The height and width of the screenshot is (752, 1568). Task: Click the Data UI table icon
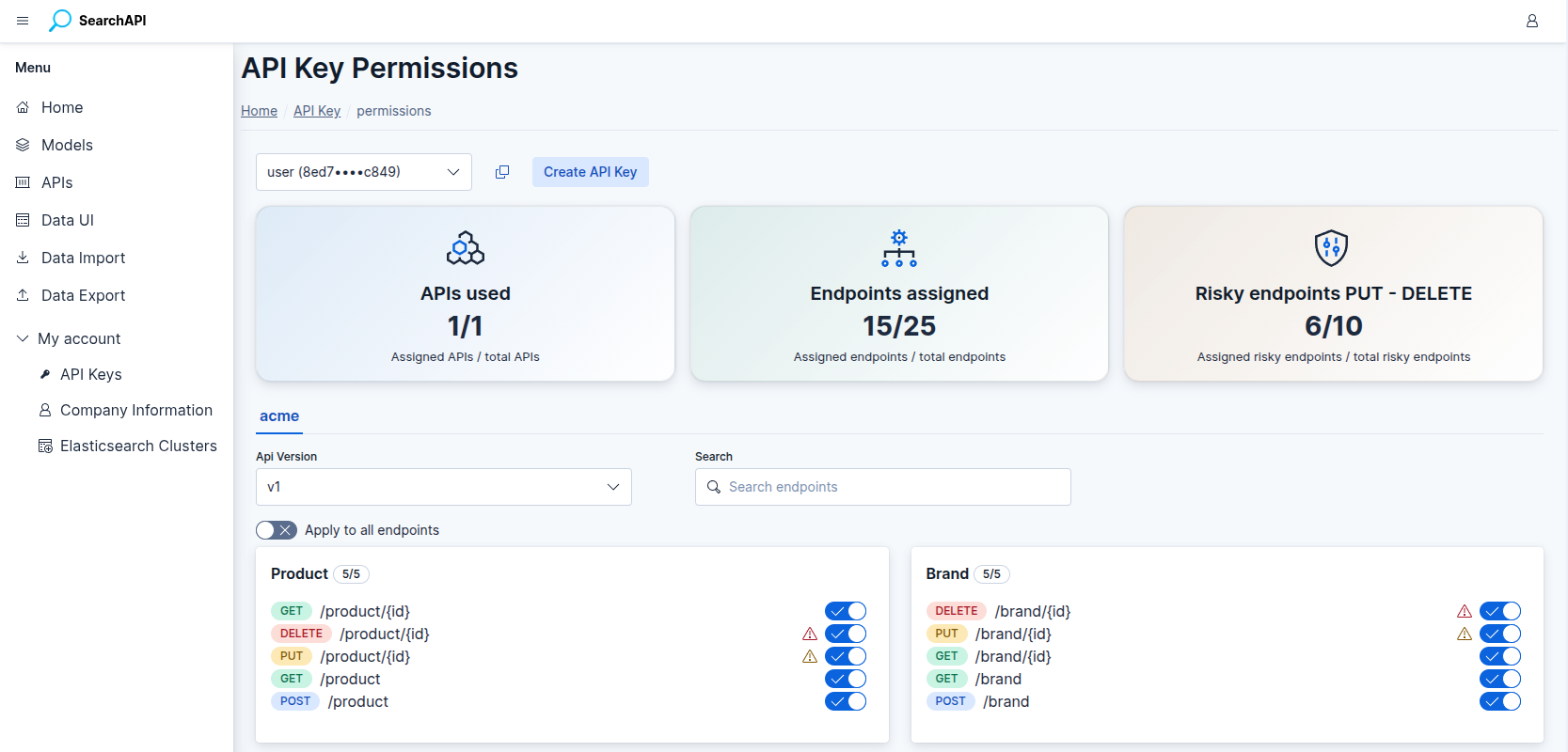pos(23,220)
